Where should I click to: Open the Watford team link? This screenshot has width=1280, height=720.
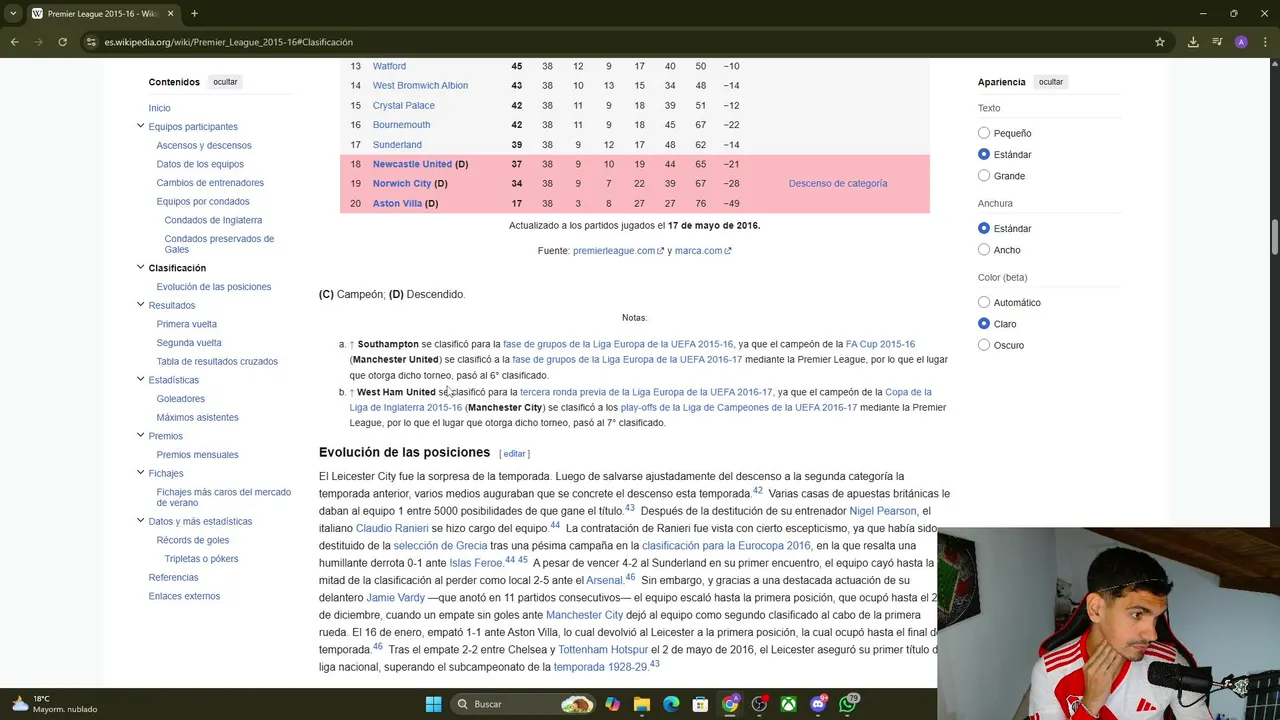(389, 66)
